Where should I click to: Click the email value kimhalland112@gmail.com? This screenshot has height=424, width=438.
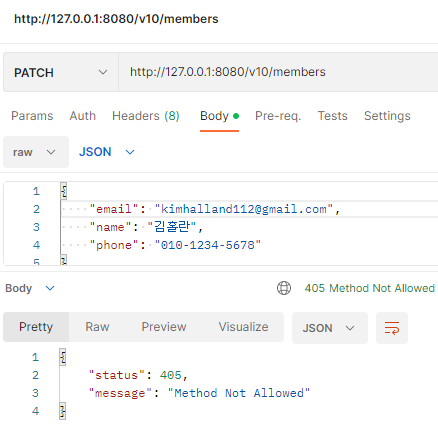(244, 209)
